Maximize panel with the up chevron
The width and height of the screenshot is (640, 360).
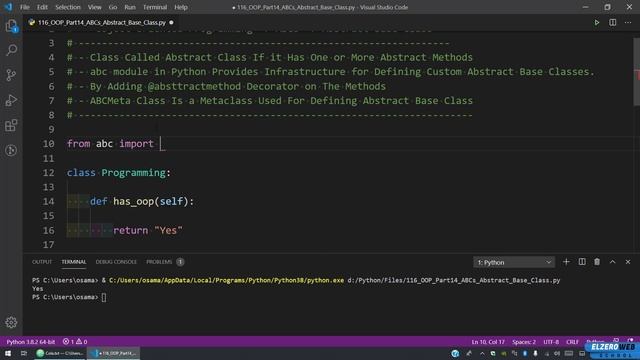(x=613, y=262)
